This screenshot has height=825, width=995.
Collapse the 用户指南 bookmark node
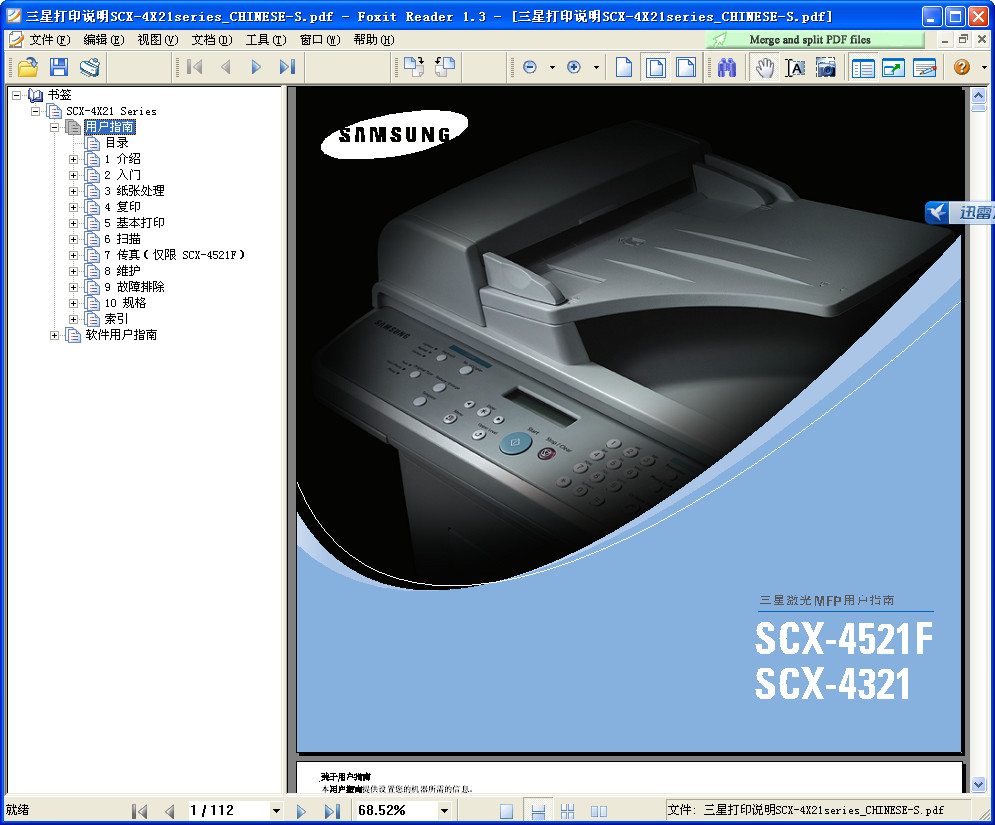55,127
